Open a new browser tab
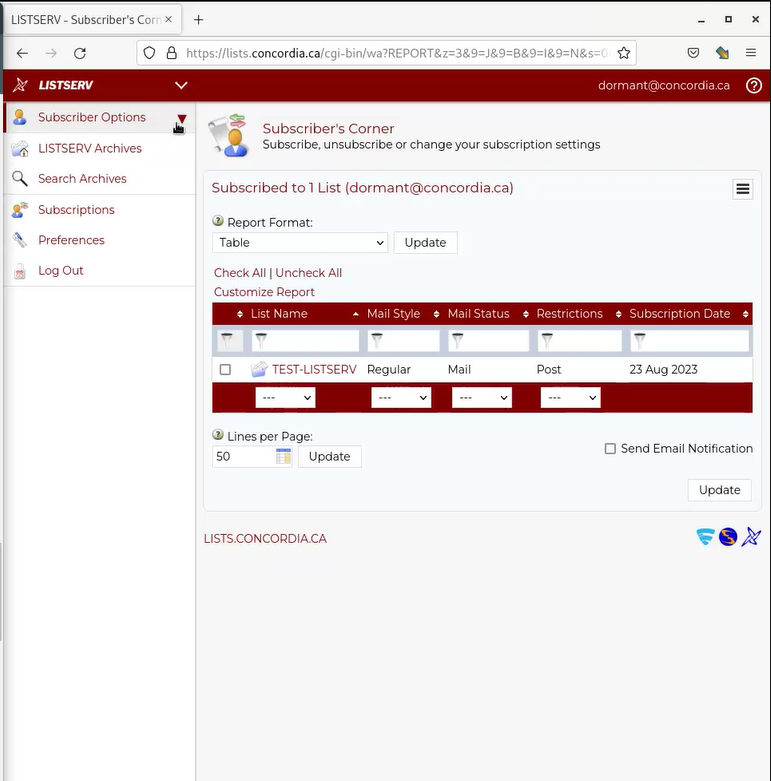 (x=199, y=19)
